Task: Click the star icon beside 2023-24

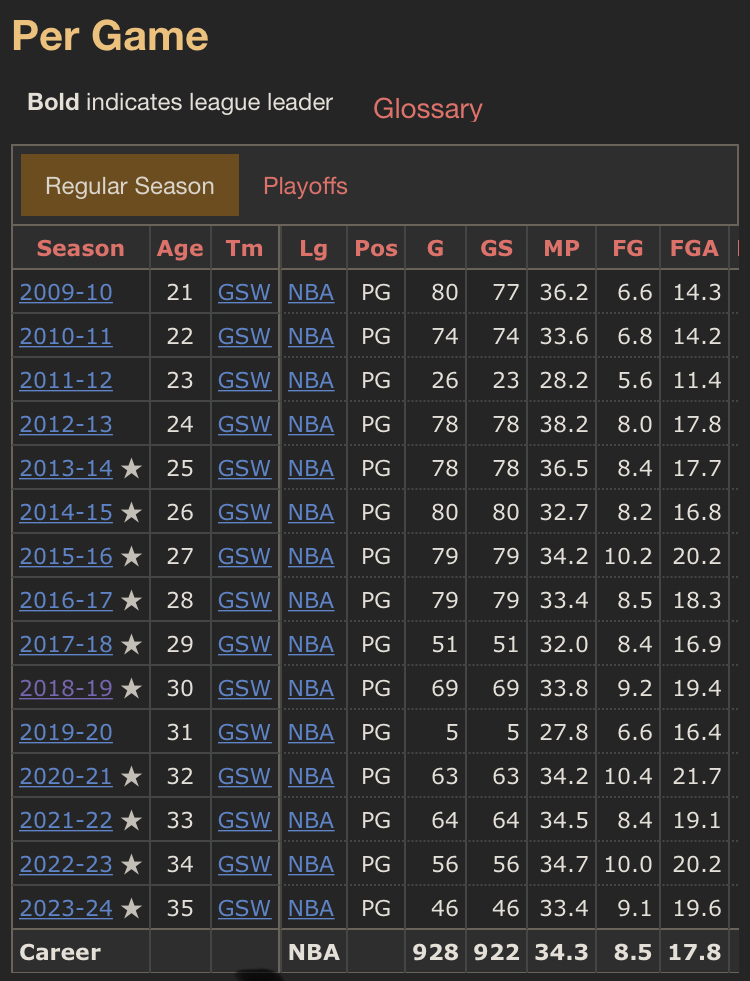Action: (131, 908)
